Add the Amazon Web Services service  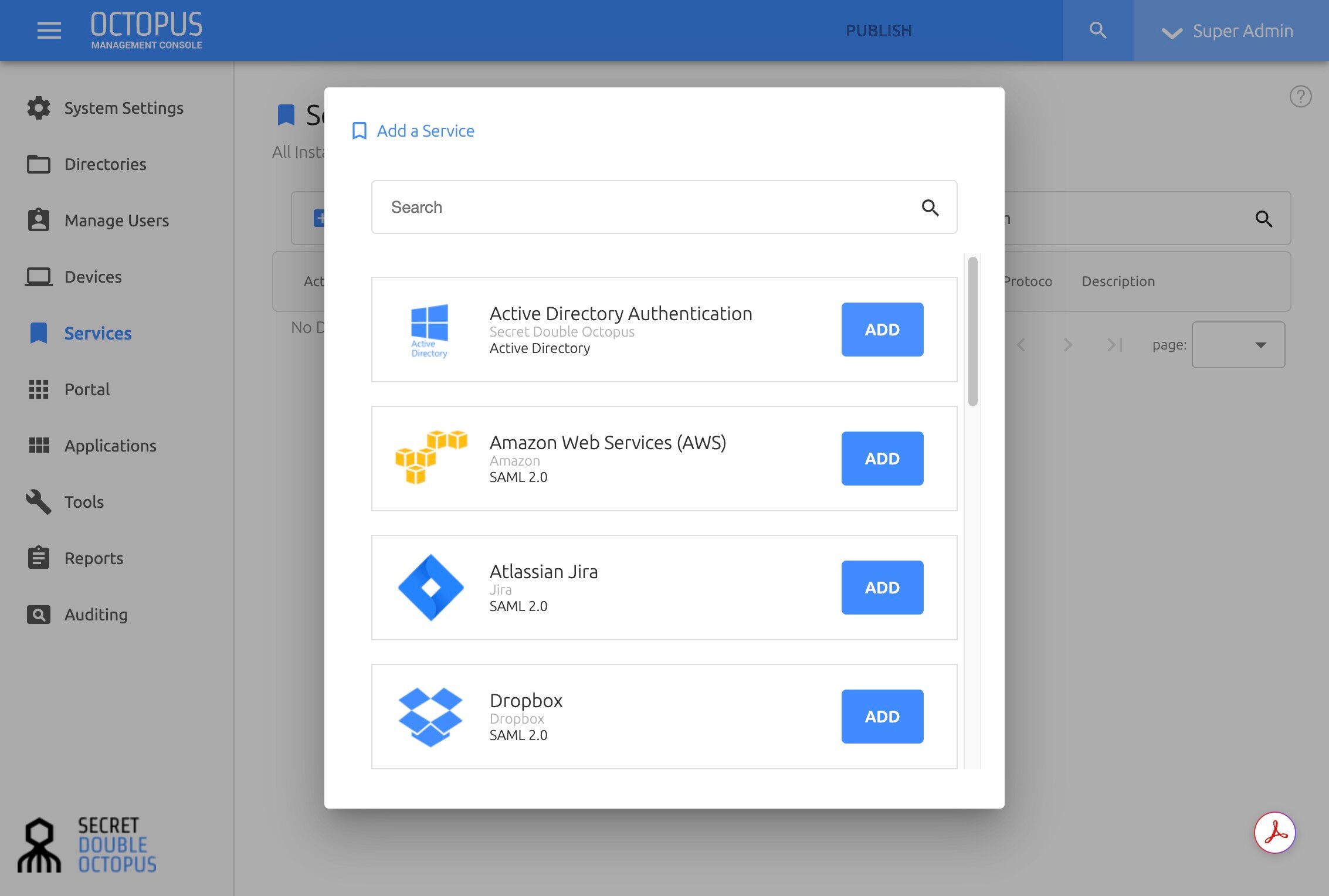click(882, 459)
